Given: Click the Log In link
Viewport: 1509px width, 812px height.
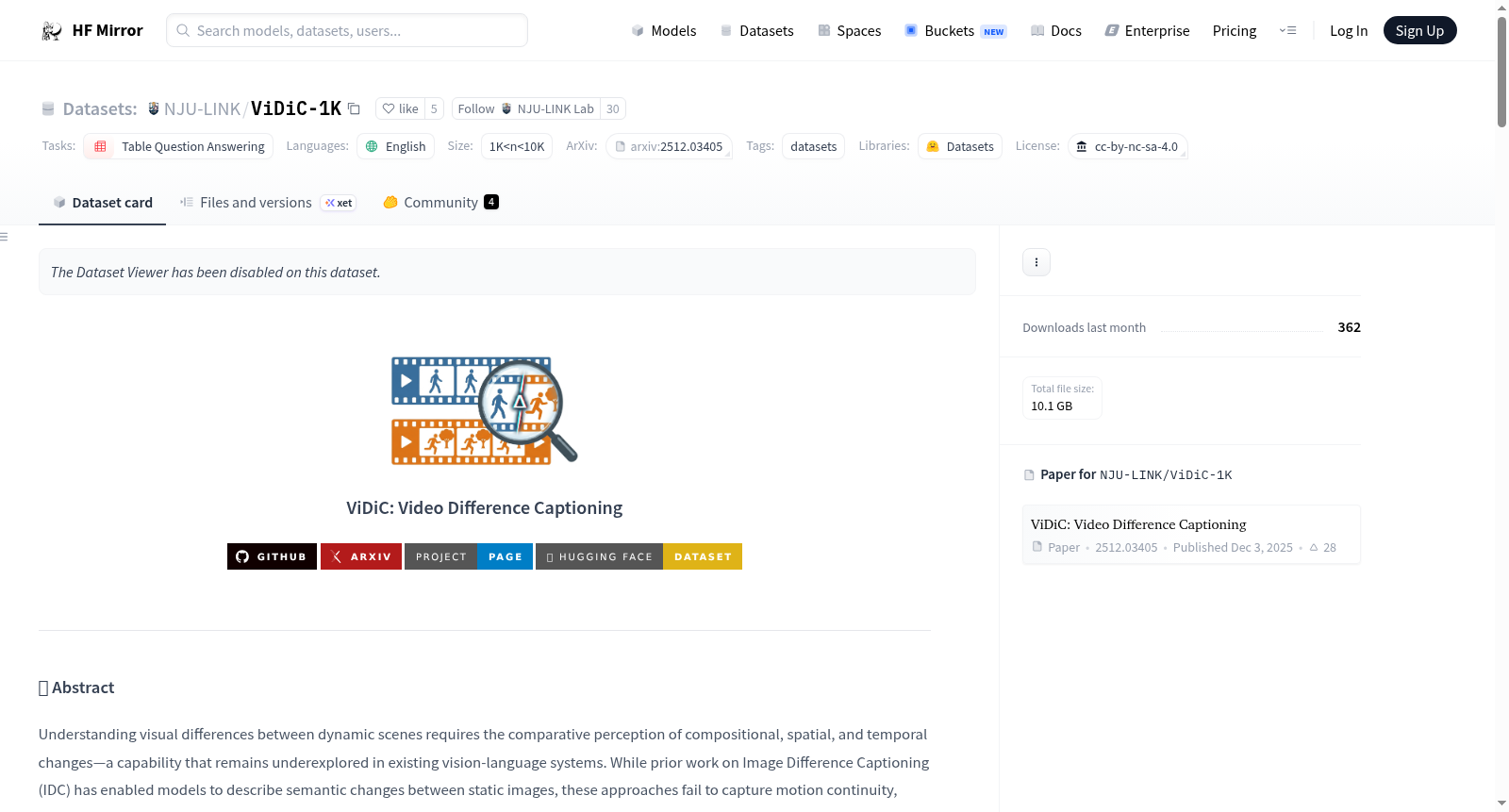Looking at the screenshot, I should pos(1349,31).
